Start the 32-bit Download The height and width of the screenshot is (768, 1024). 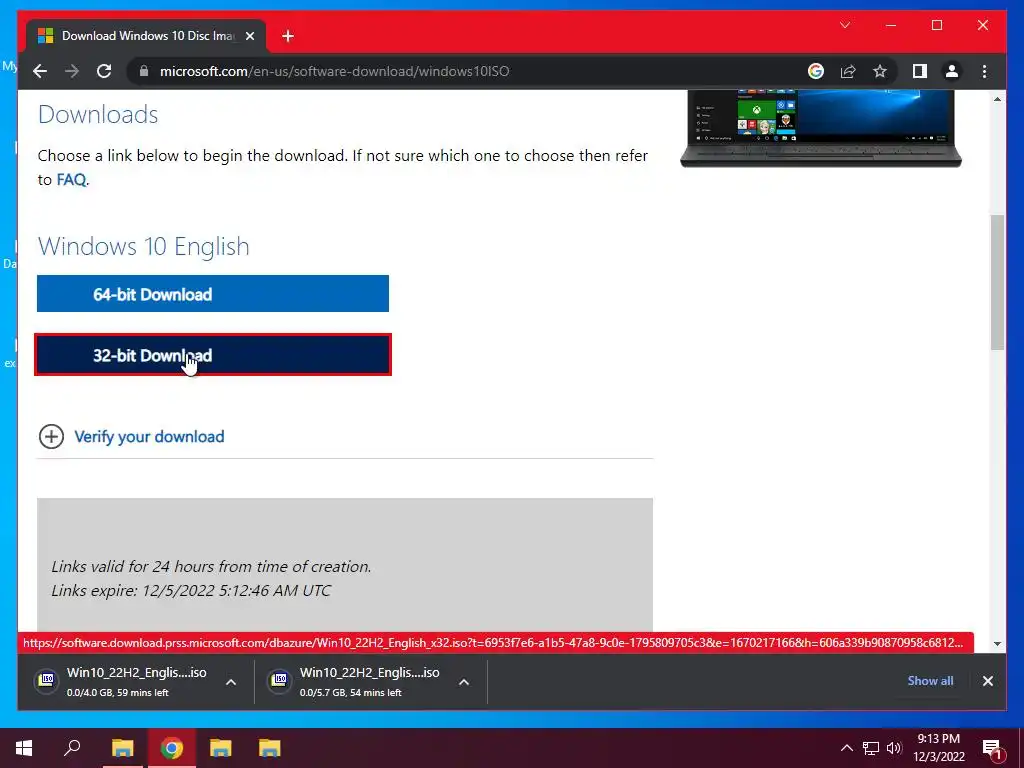point(213,355)
